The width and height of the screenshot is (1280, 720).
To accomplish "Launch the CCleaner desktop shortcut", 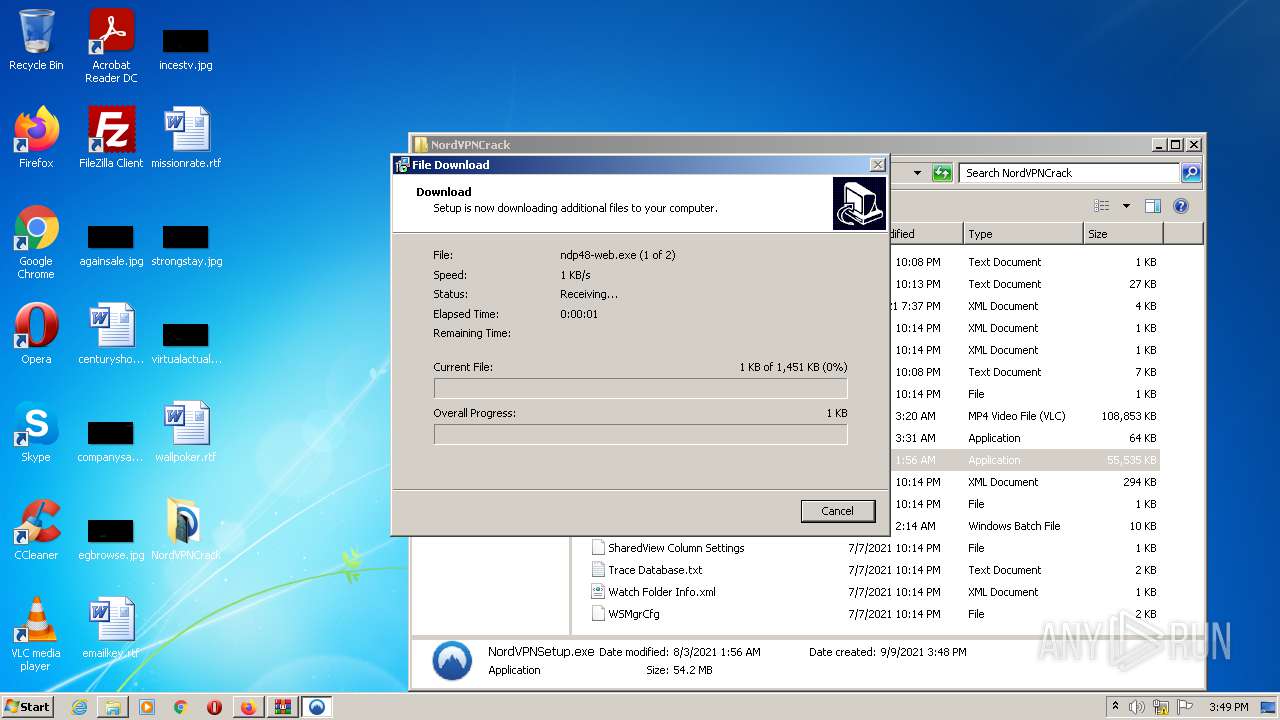I will click(x=36, y=530).
